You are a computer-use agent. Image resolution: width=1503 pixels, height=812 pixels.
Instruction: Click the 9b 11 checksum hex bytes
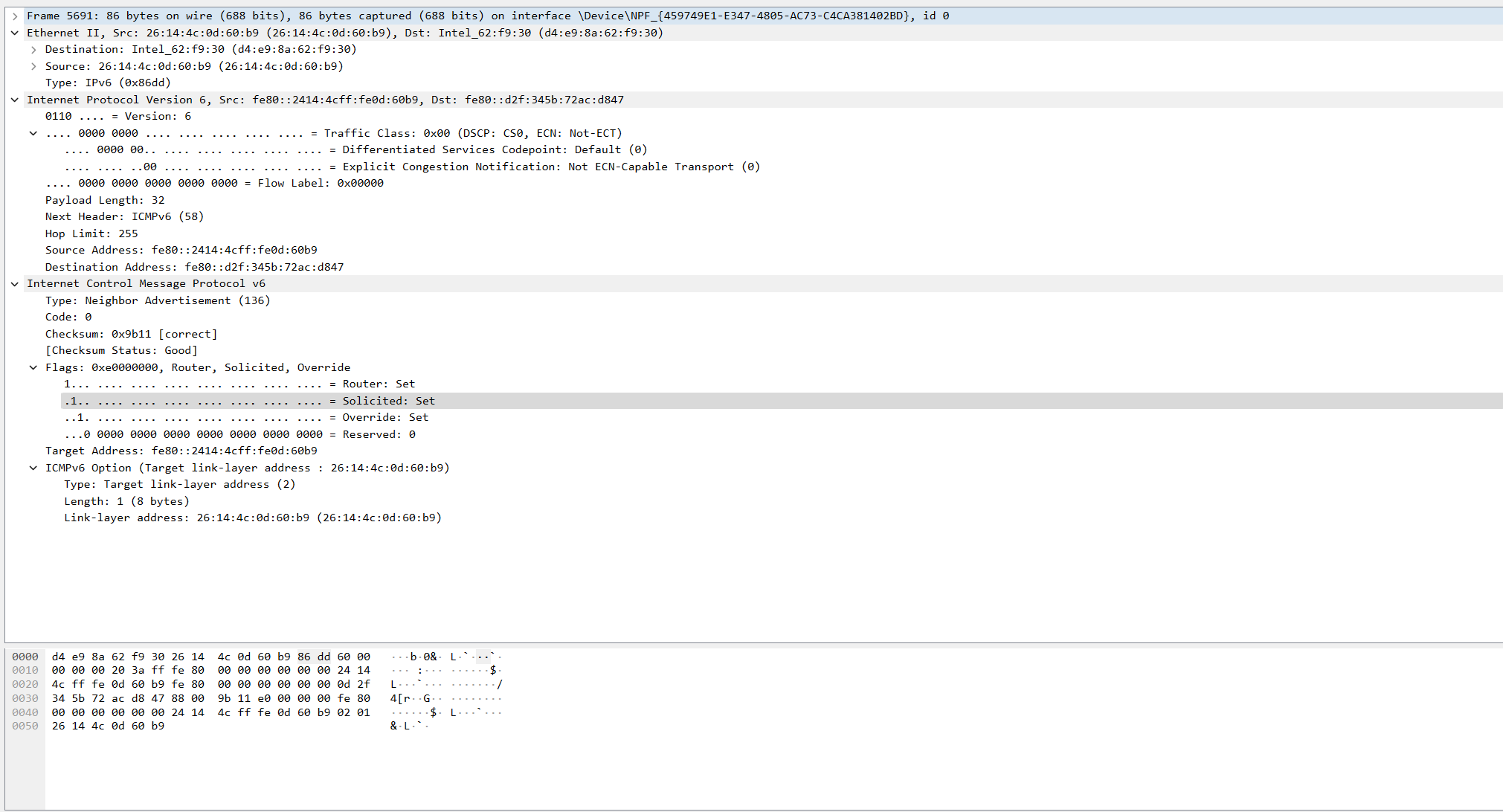click(x=234, y=698)
